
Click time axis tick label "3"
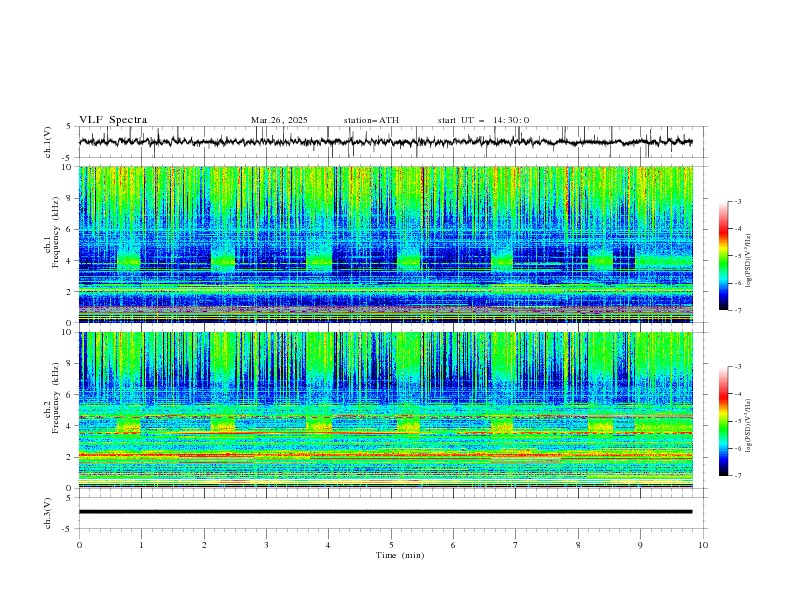click(266, 545)
